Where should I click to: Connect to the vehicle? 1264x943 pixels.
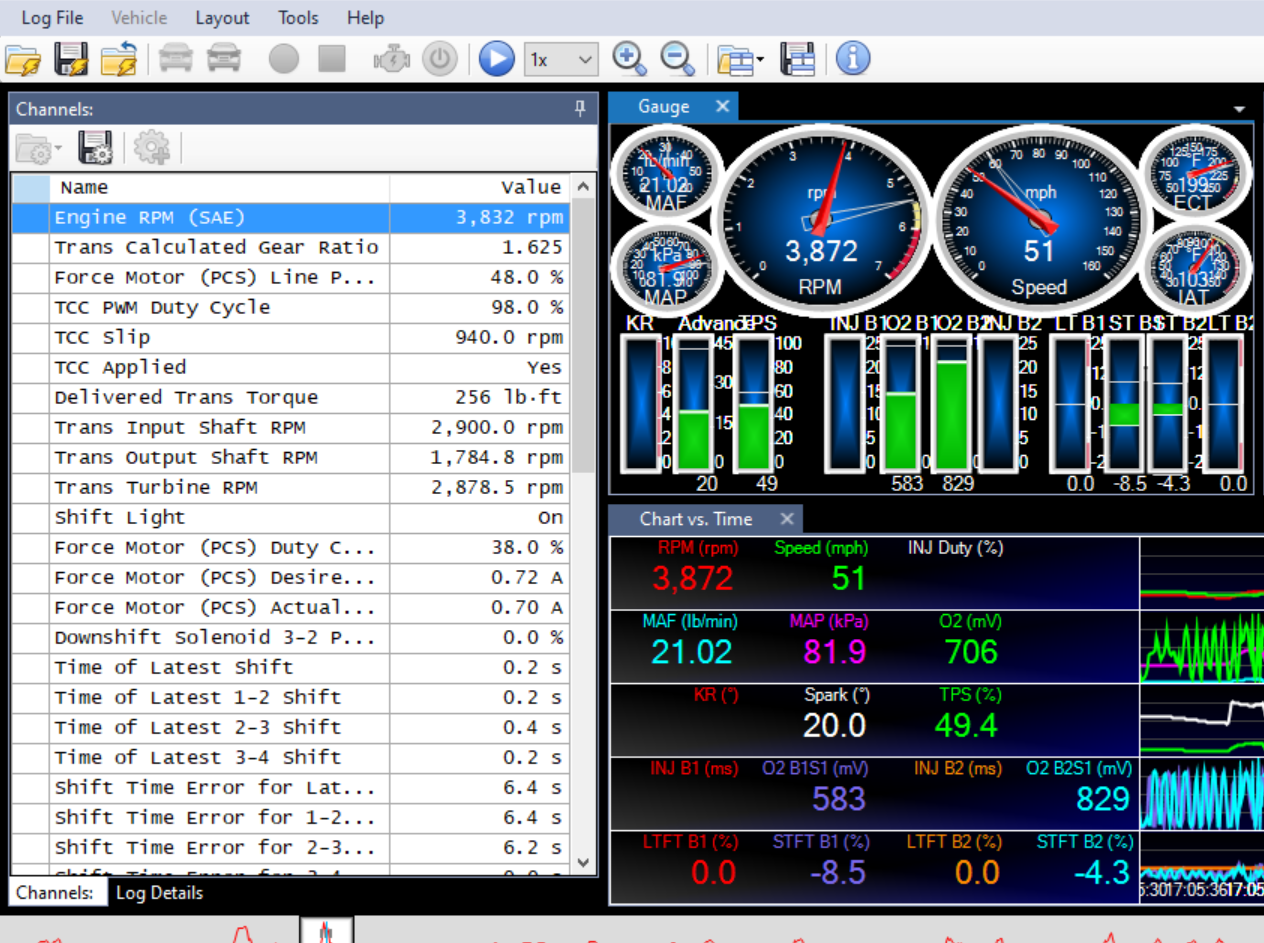[176, 58]
